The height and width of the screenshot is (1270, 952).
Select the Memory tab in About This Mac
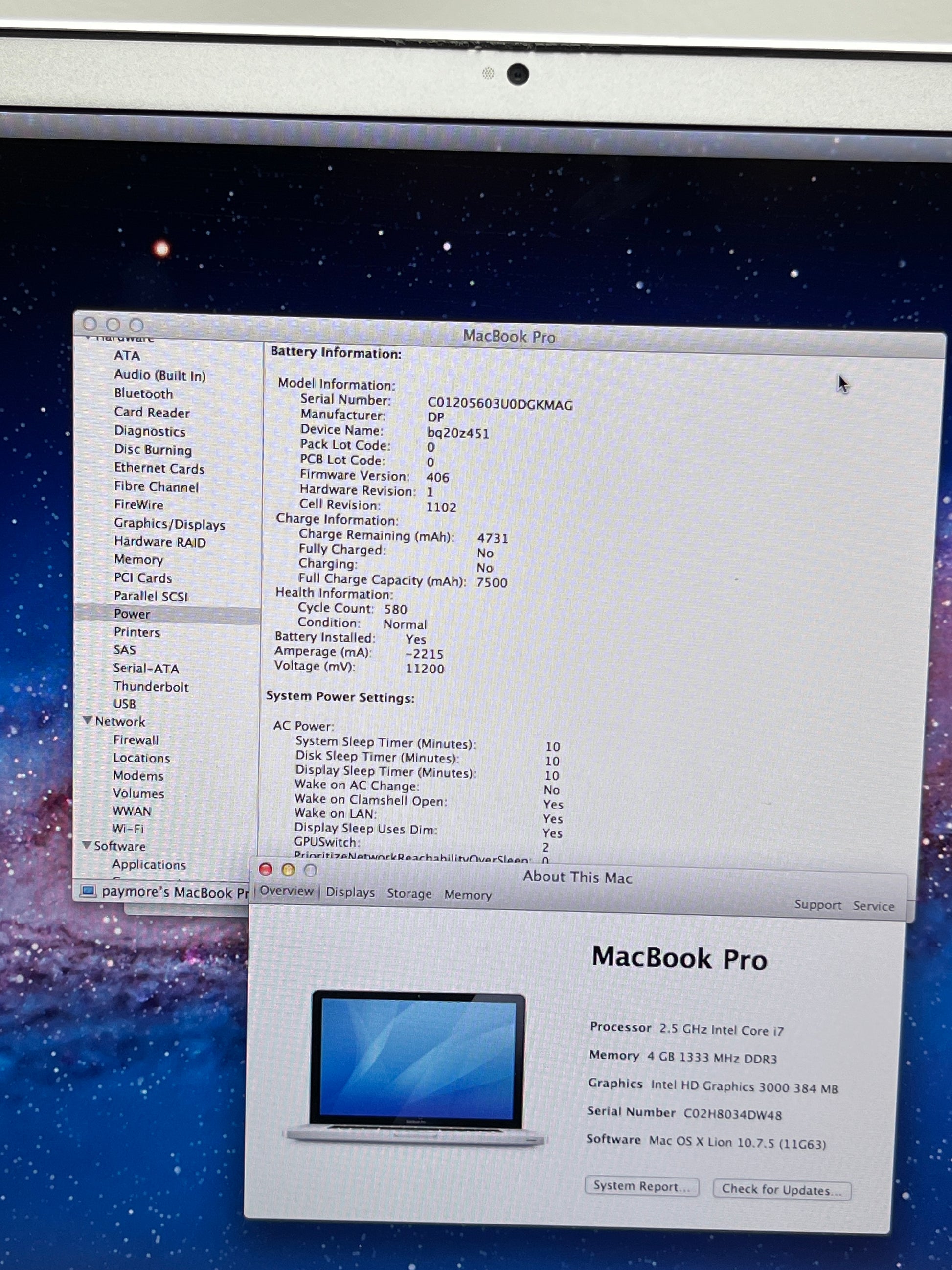(468, 895)
